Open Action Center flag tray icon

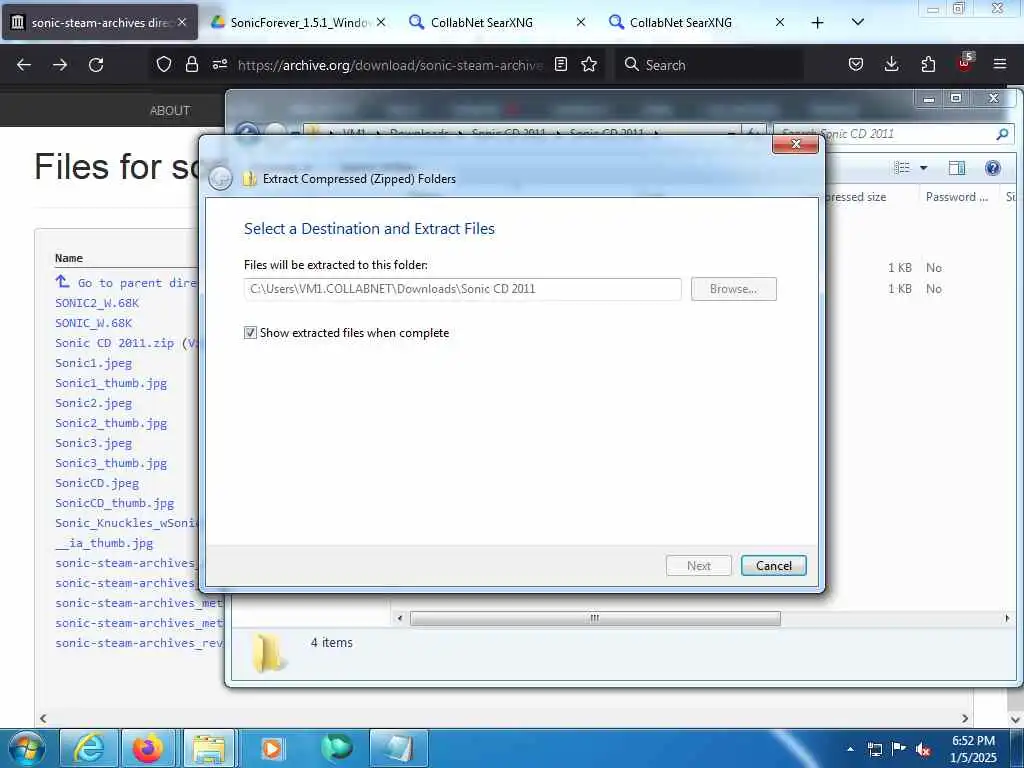pyautogui.click(x=899, y=749)
